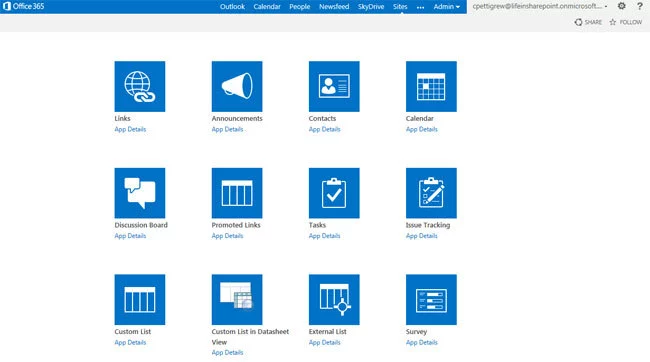Click the Survey label text
This screenshot has height=362, width=650.
click(416, 332)
